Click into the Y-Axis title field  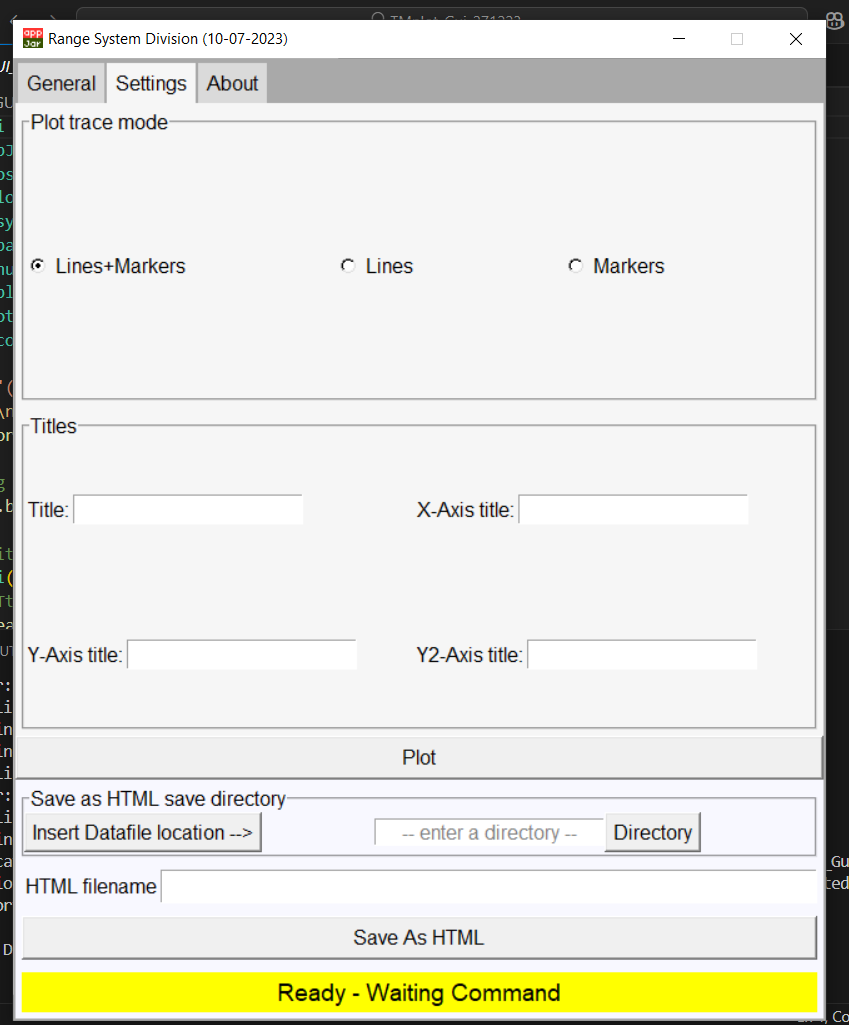[242, 655]
